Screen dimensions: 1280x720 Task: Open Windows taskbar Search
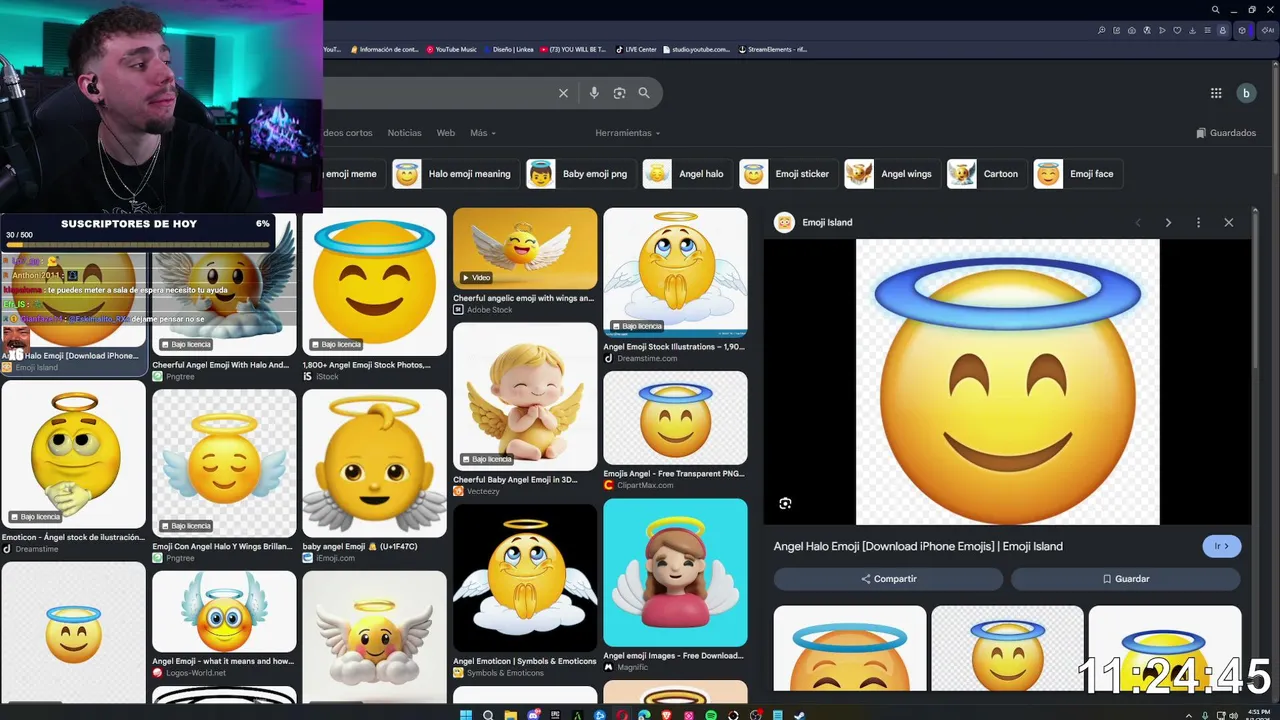pyautogui.click(x=488, y=715)
